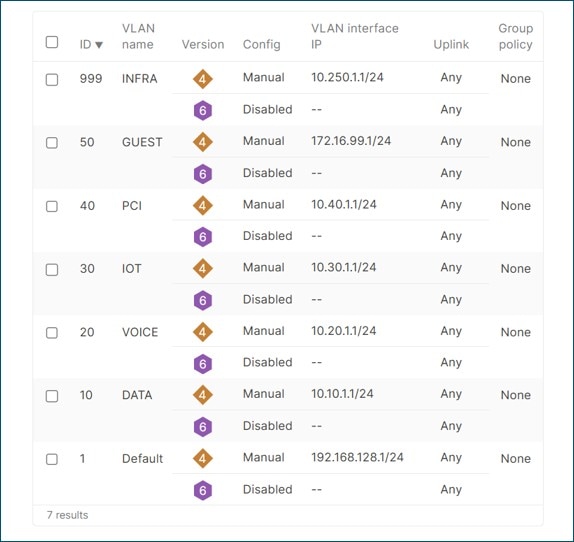The image size is (574, 542).
Task: Select IP address 172.16.99.1/24
Action: click(351, 141)
